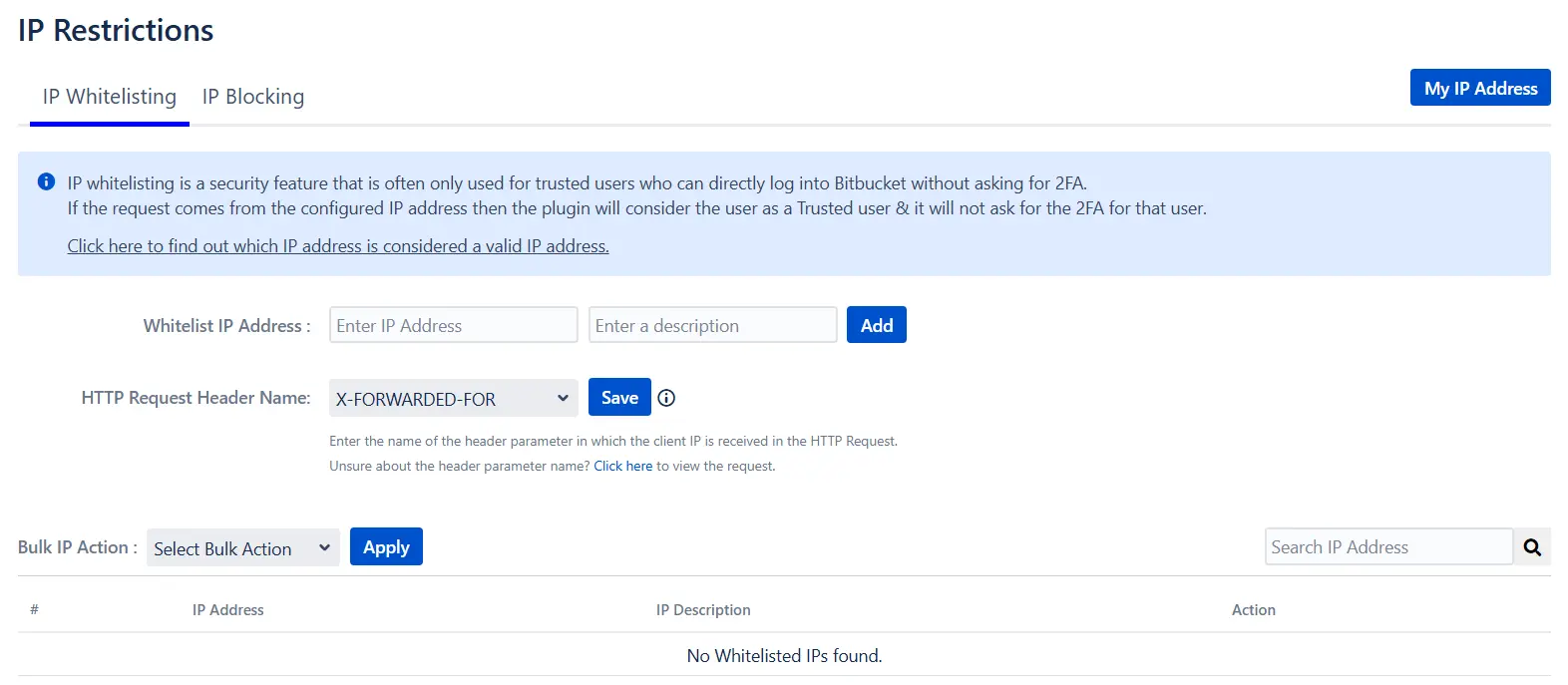This screenshot has height=685, width=1568.
Task: Click the magnifier icon to search IP addresses
Action: [x=1532, y=546]
